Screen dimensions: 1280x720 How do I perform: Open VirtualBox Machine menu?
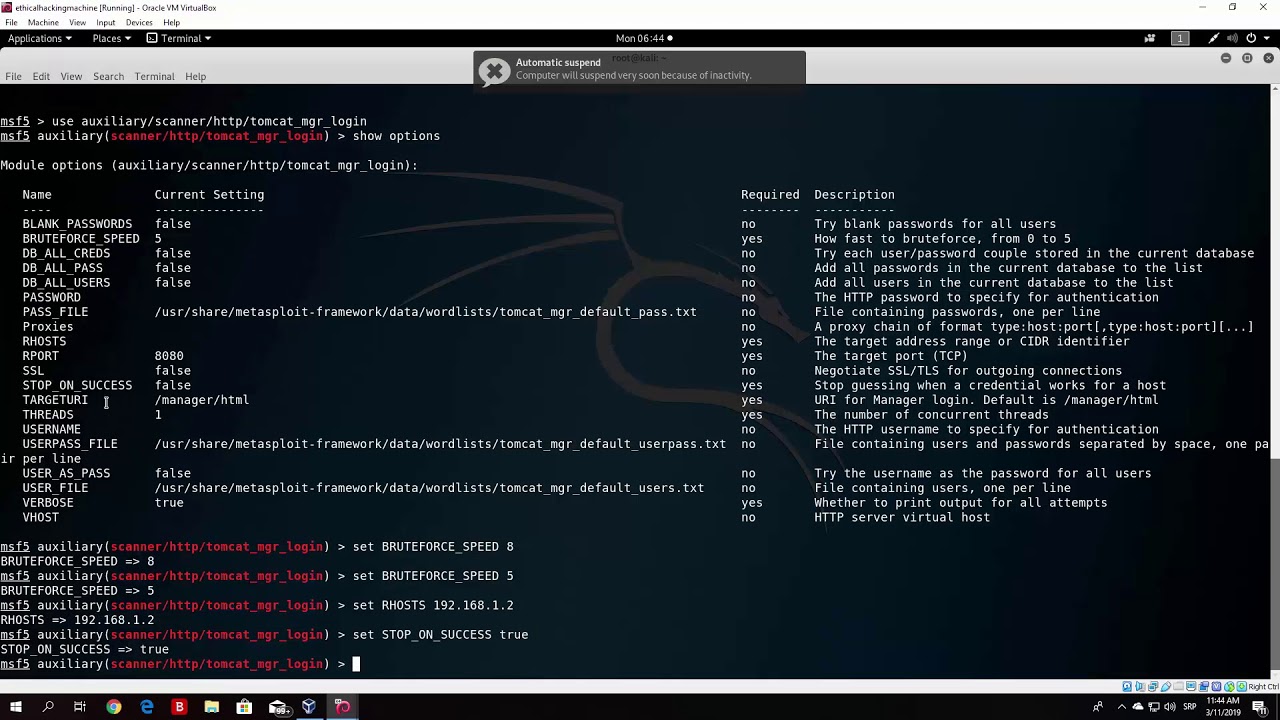43,22
